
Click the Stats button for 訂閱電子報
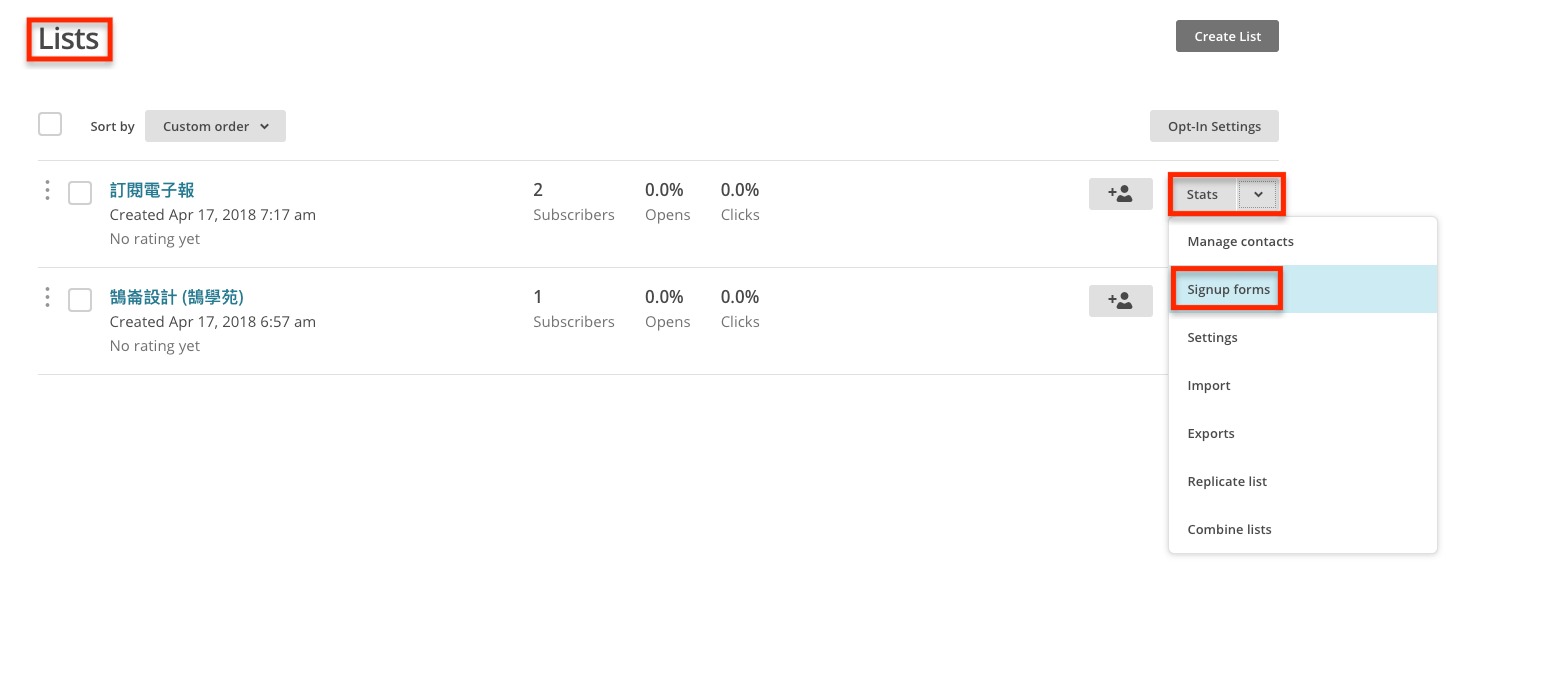(1202, 194)
